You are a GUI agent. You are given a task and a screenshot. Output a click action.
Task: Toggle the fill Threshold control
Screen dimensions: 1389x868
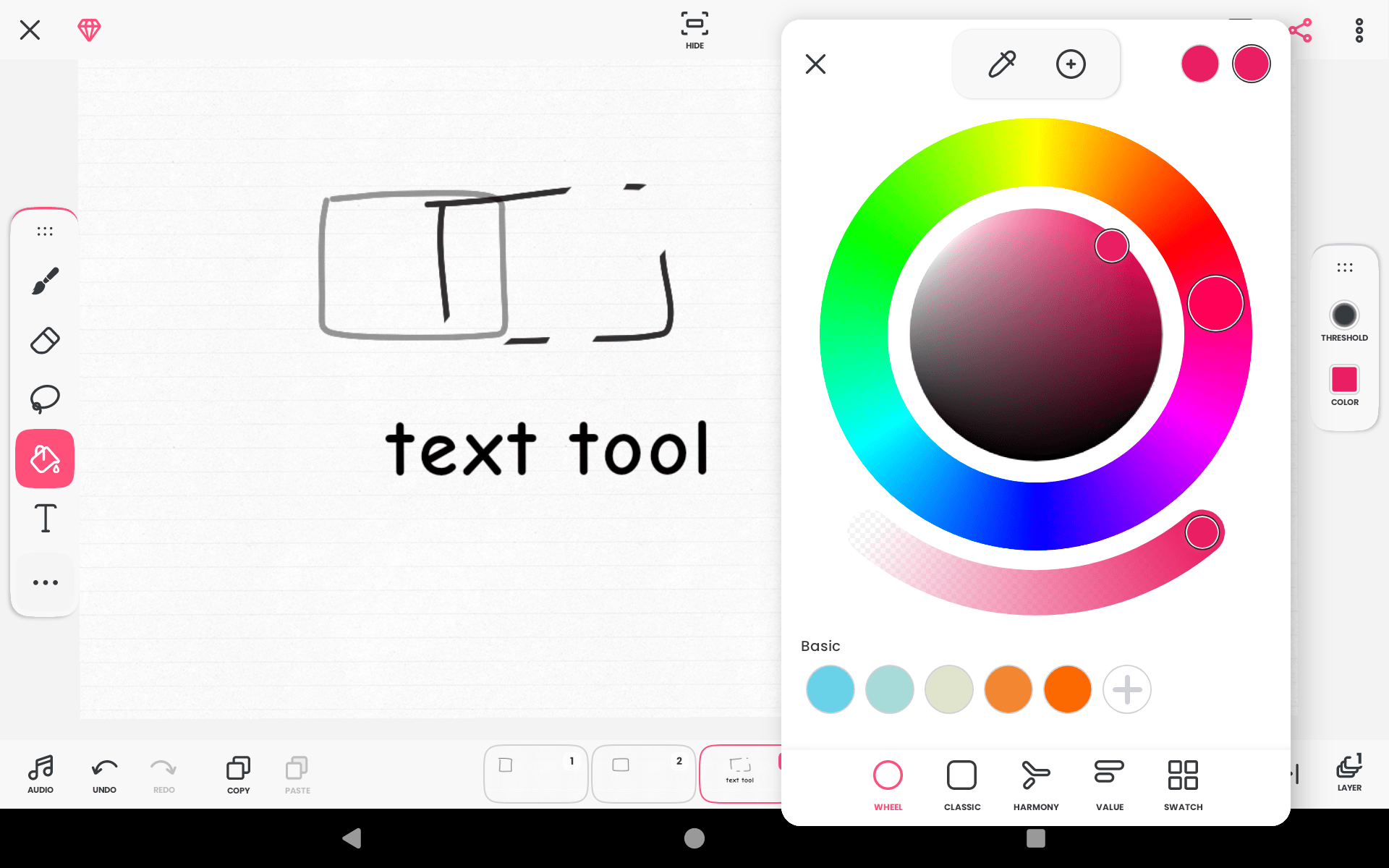1344,315
